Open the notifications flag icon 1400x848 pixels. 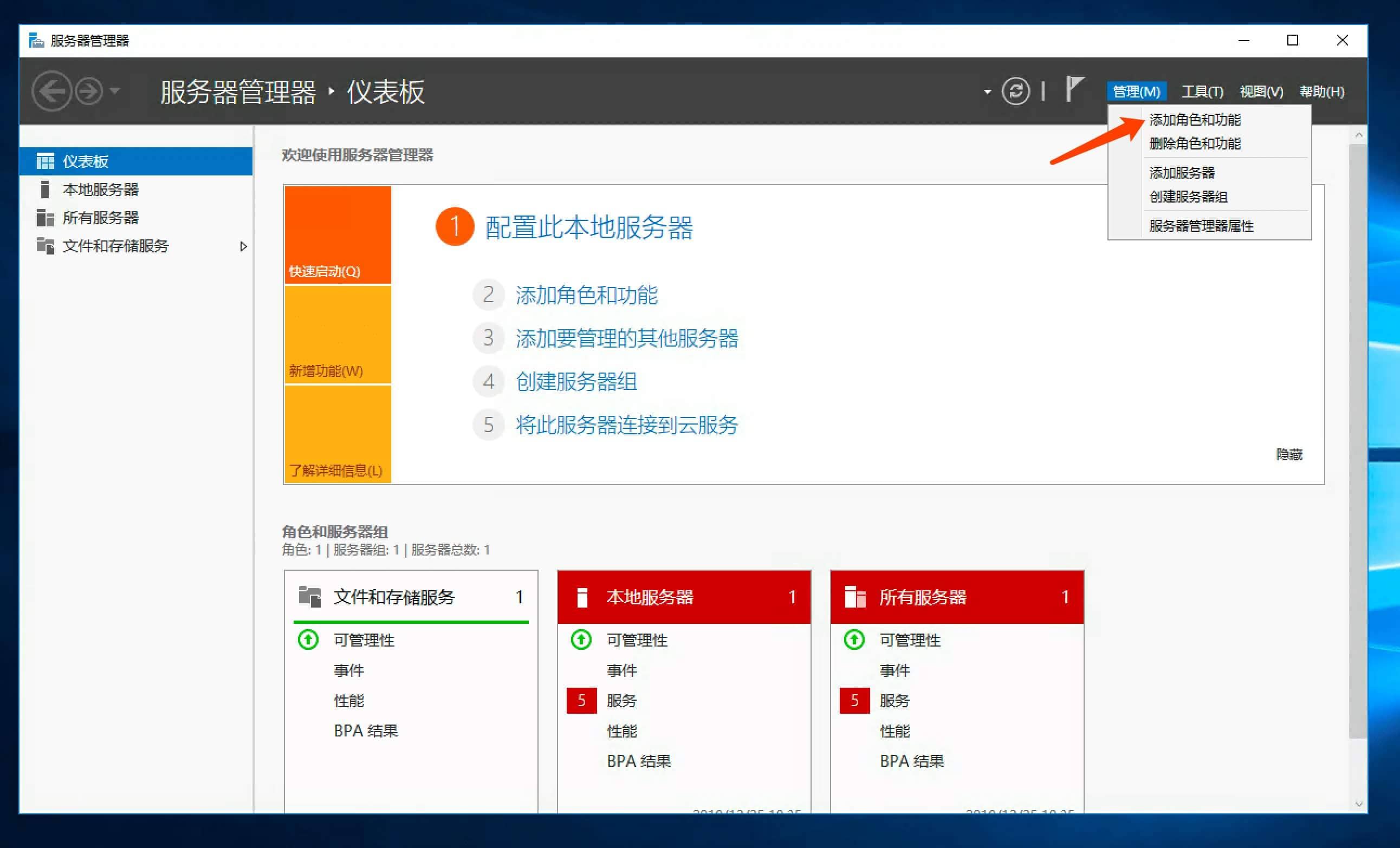point(1074,90)
